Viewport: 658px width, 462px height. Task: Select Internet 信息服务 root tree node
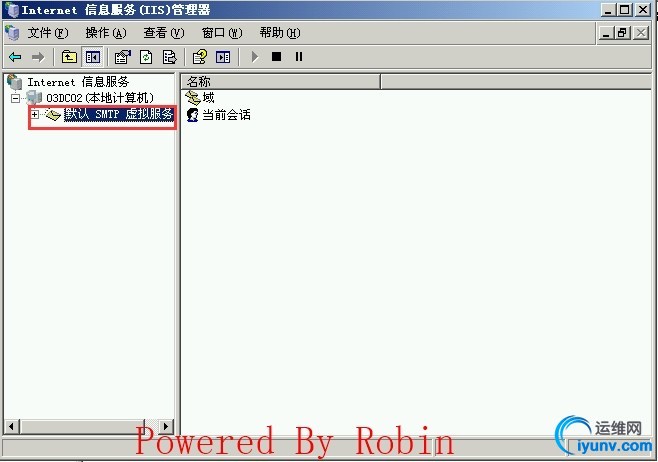point(78,82)
